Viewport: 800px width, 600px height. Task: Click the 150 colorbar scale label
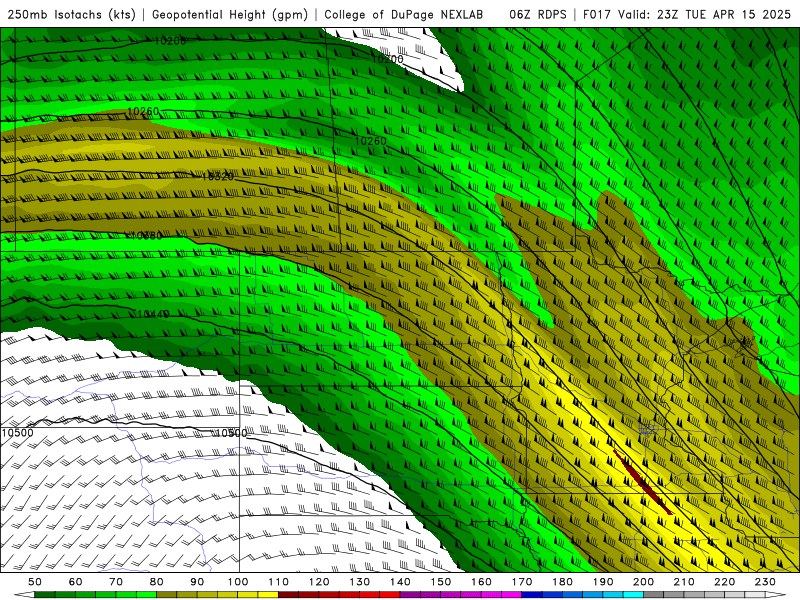point(441,582)
